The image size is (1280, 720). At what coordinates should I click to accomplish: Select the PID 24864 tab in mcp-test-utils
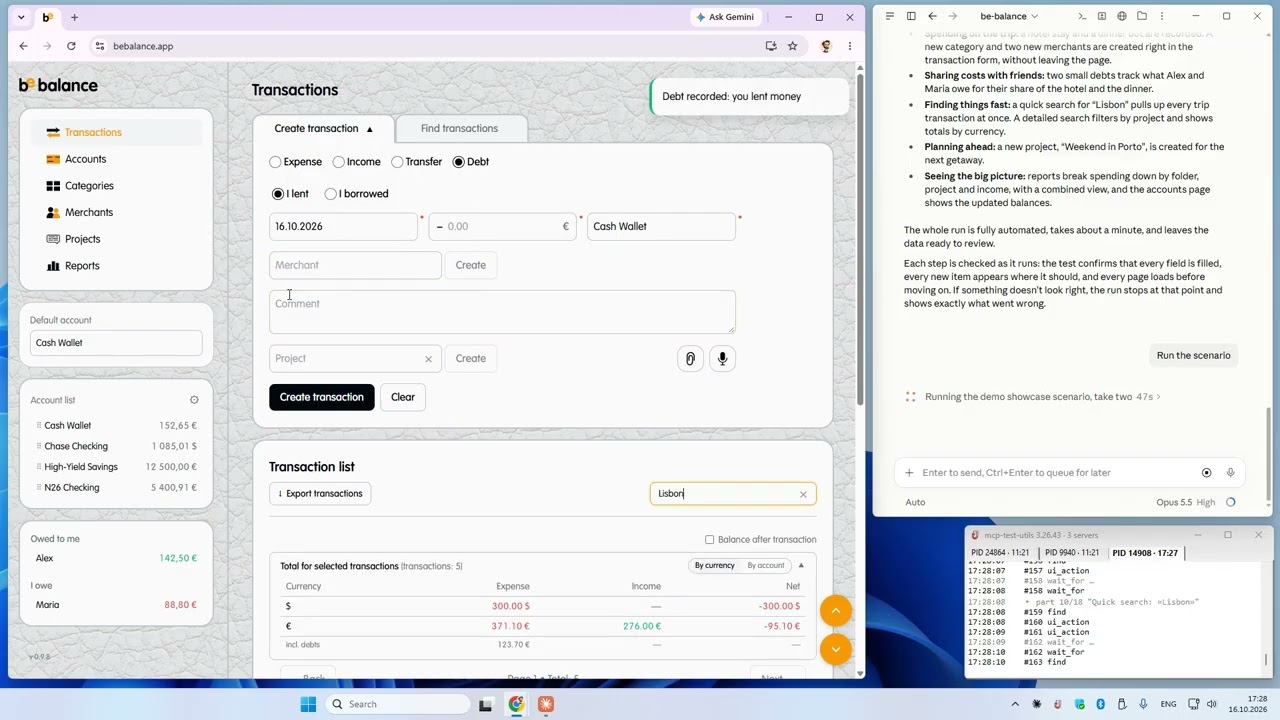pos(1000,553)
